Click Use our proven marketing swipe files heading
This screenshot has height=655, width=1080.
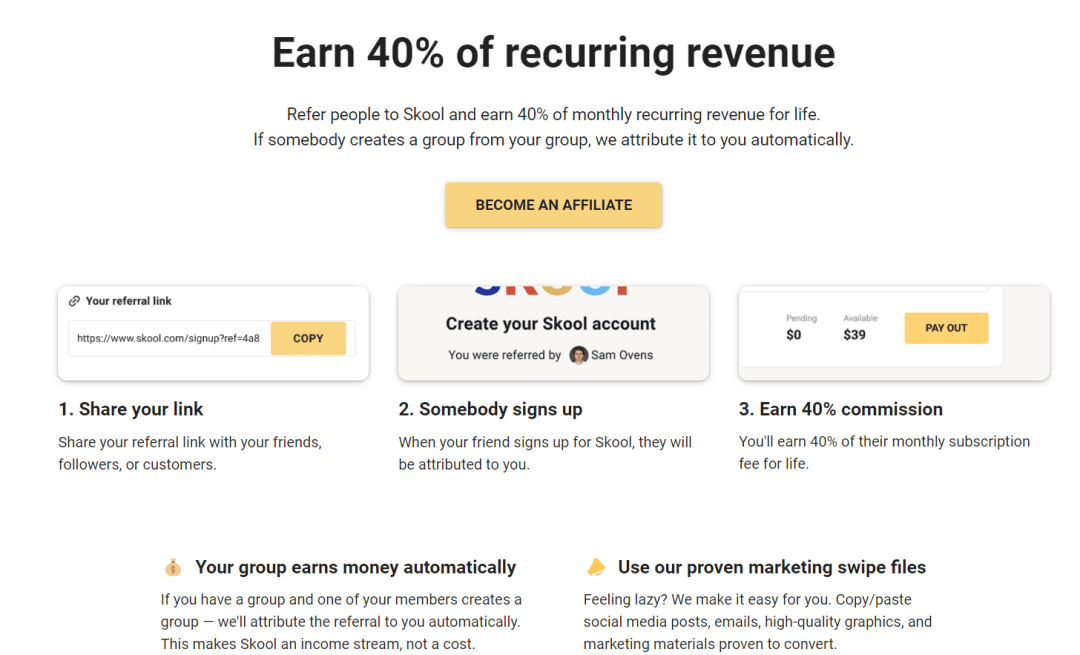tap(771, 567)
